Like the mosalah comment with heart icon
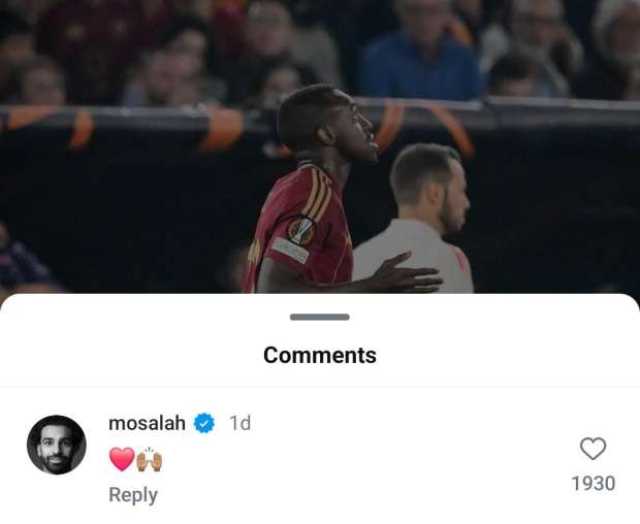This screenshot has height=524, width=640. coord(593,449)
